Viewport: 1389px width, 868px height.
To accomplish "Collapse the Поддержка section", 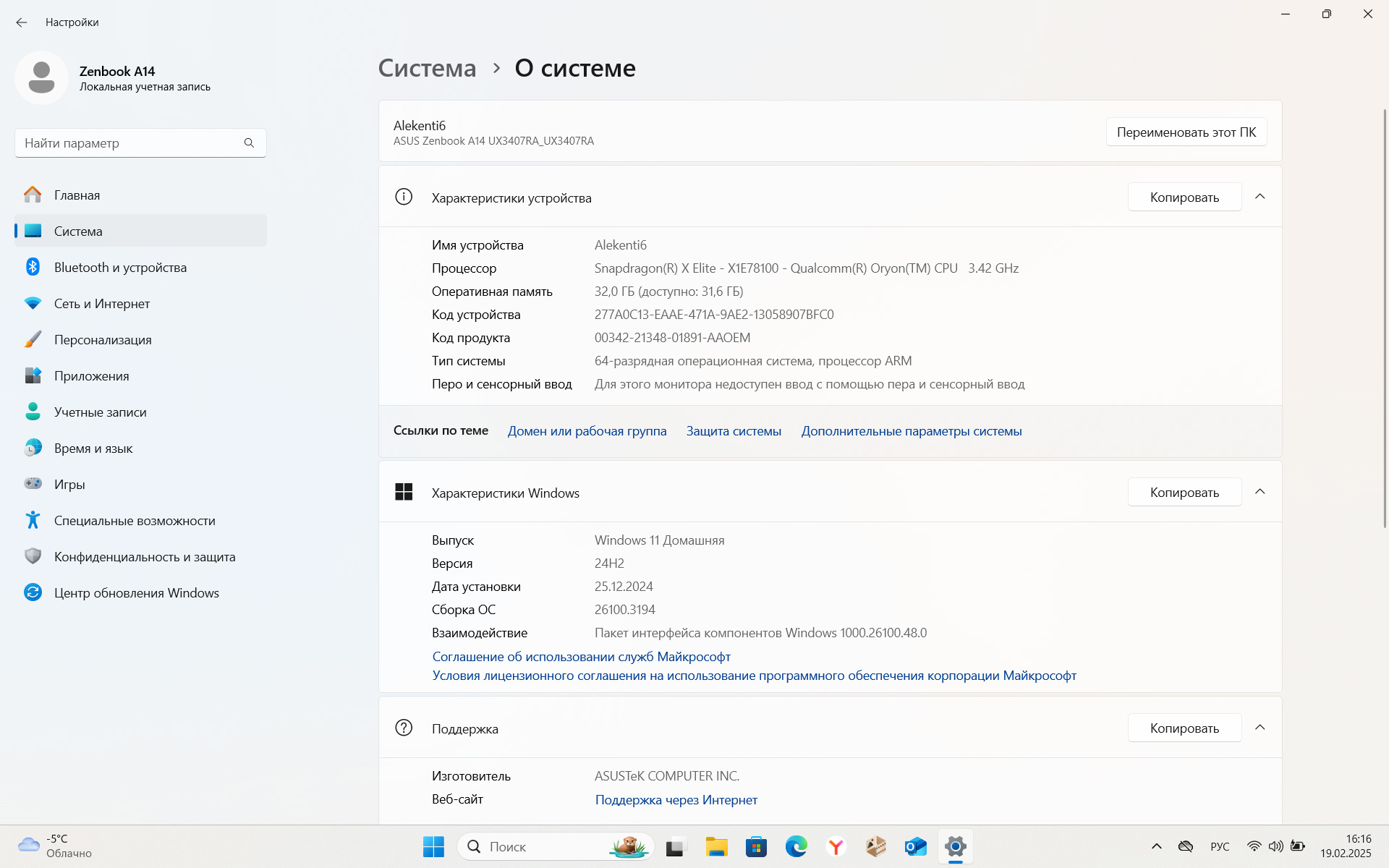I will point(1260,728).
